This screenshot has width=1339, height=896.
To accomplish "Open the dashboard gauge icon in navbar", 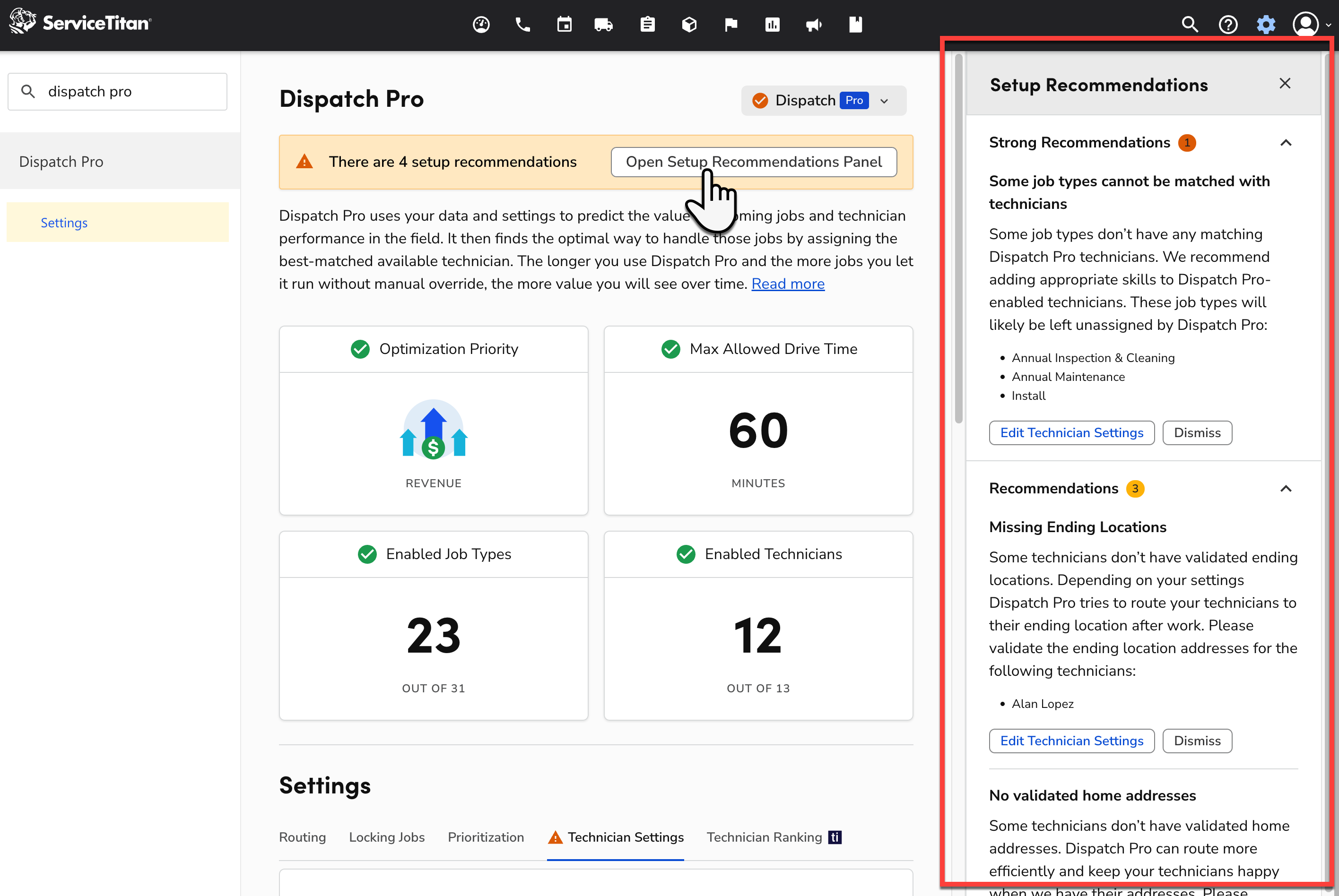I will click(481, 25).
